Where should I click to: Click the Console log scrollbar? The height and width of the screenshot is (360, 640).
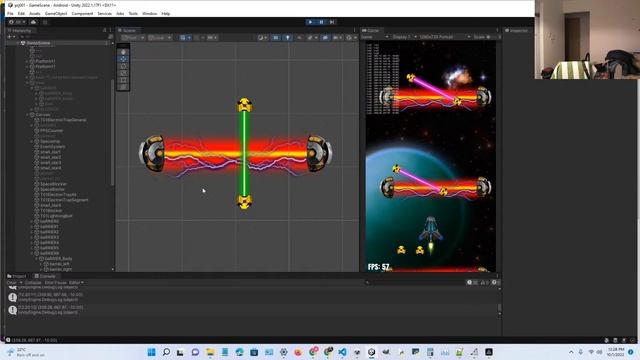point(500,308)
